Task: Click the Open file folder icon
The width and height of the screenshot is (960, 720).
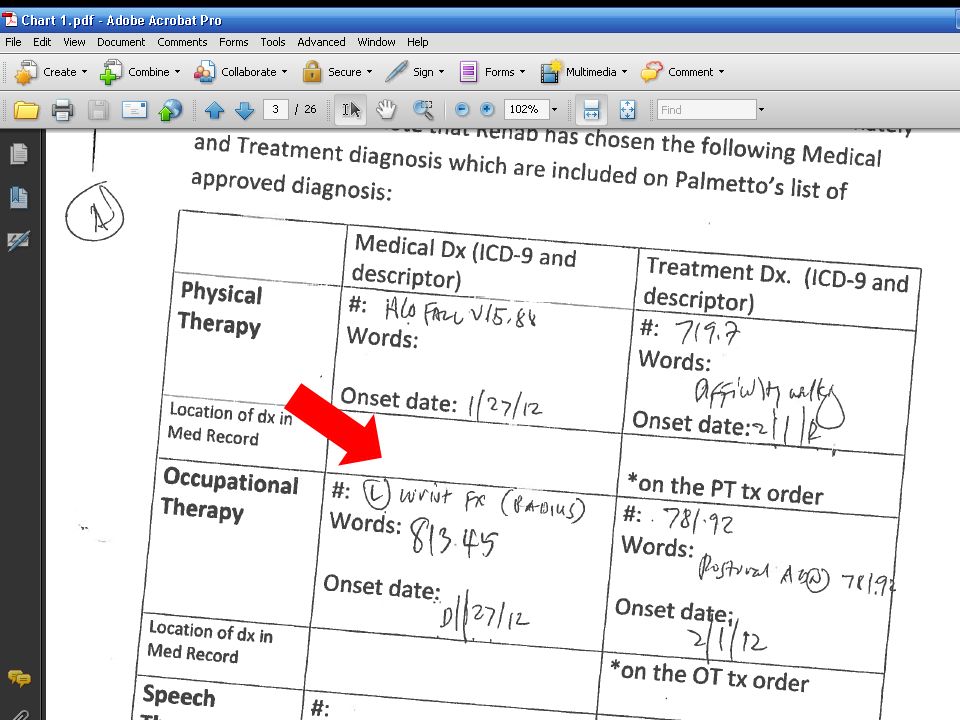Action: pyautogui.click(x=26, y=110)
